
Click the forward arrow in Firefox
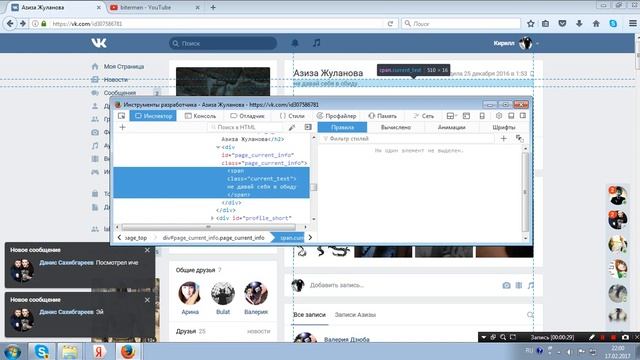23,24
